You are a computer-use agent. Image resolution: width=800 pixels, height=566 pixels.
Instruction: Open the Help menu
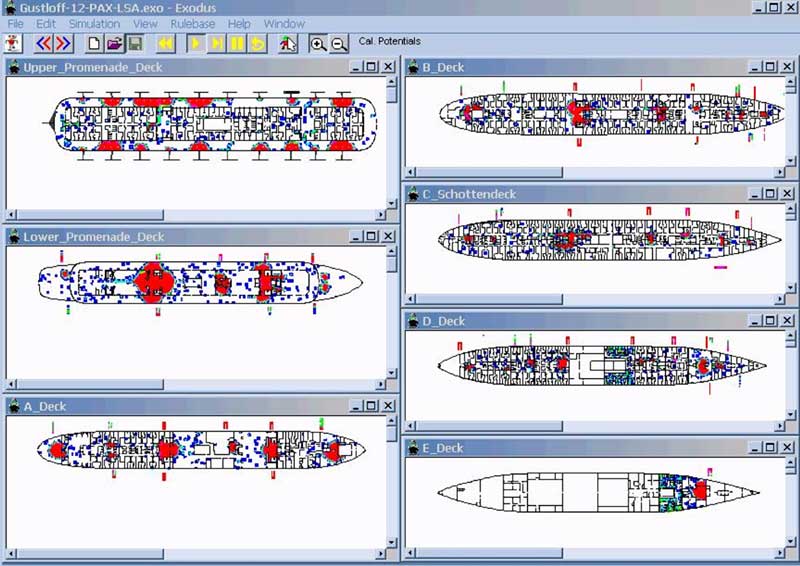click(239, 24)
